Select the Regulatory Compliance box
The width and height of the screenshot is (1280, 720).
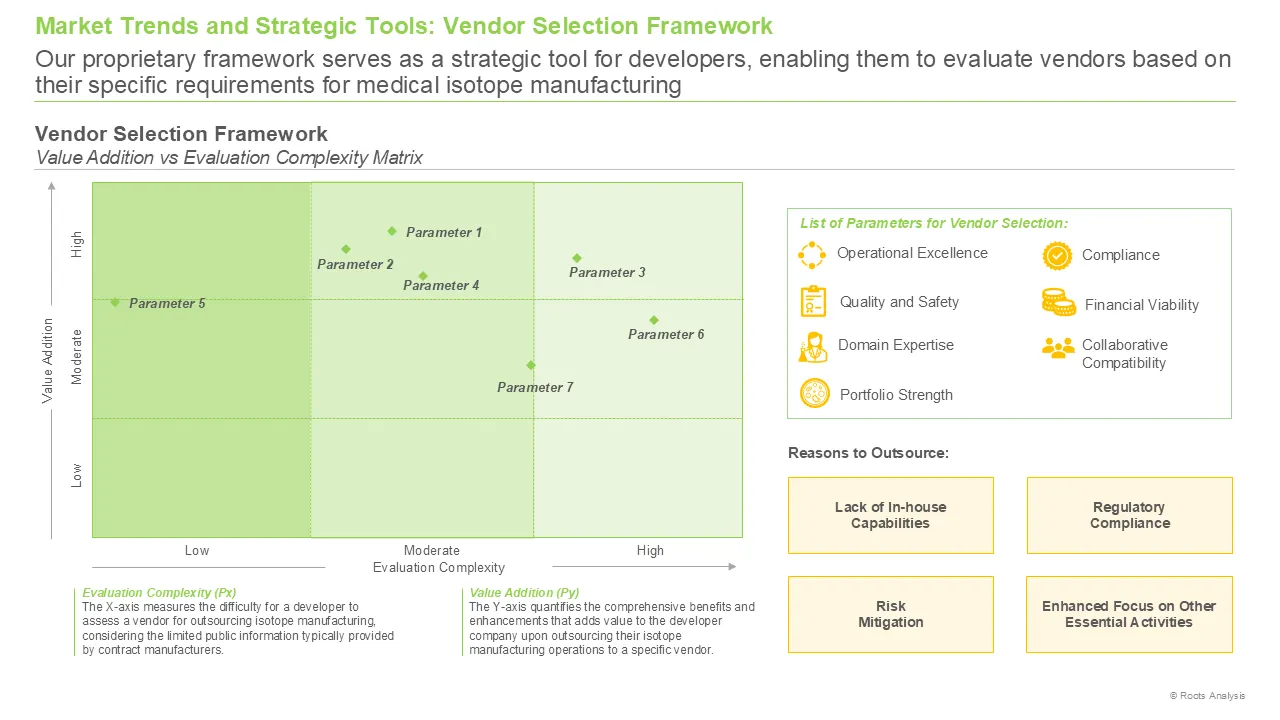(x=1130, y=515)
